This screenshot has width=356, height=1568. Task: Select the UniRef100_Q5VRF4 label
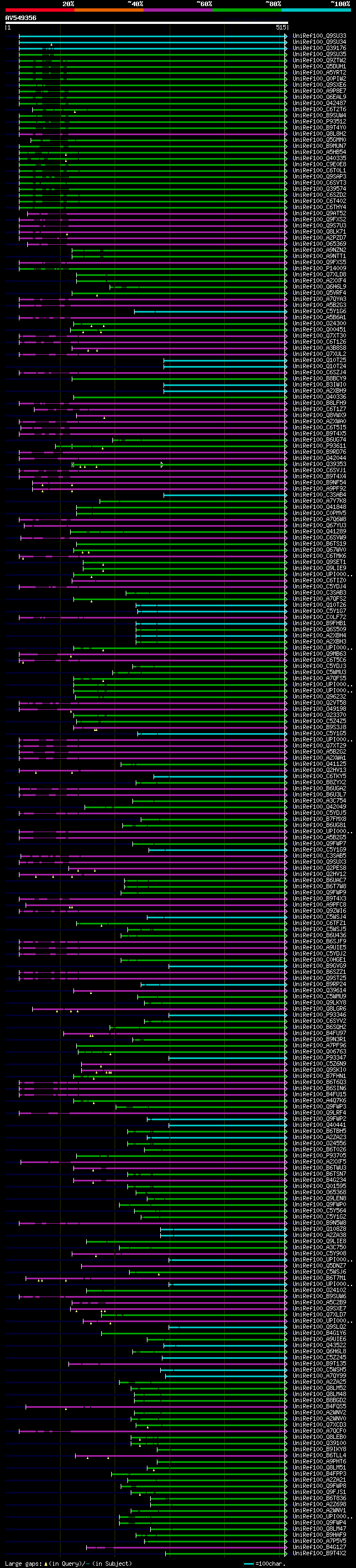[319, 293]
